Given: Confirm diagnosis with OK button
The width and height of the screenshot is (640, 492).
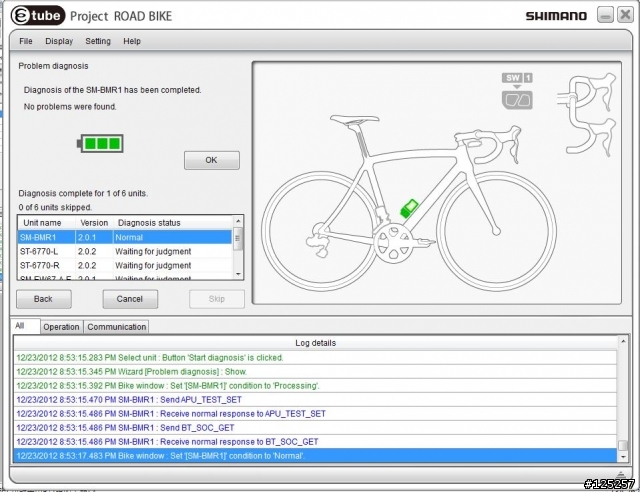Looking at the screenshot, I should 211,160.
